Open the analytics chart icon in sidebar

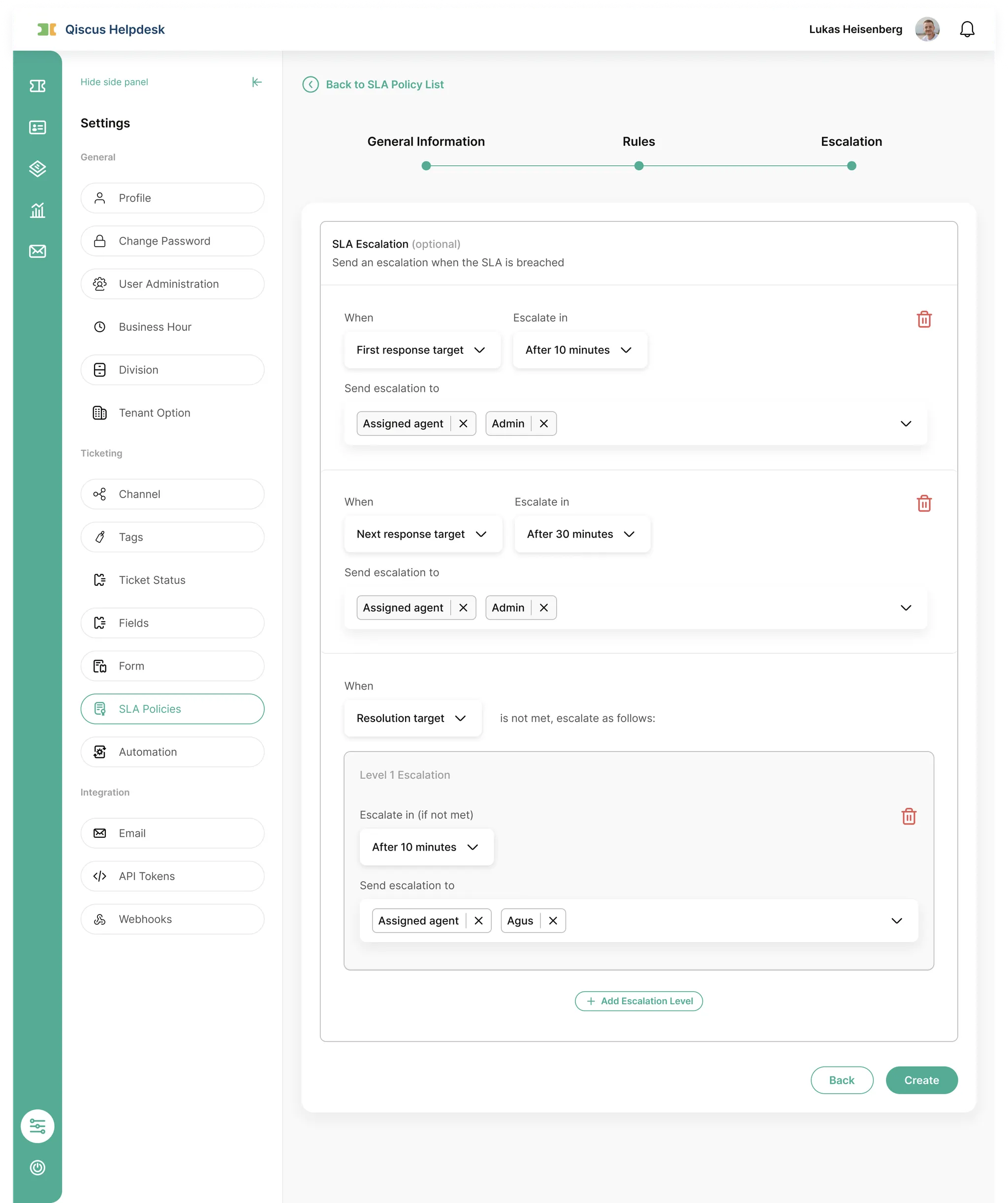pos(37,210)
